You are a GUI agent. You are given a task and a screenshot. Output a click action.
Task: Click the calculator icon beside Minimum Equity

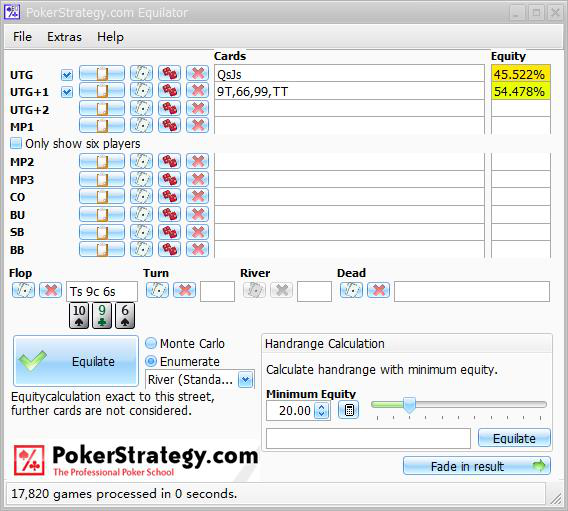pos(348,410)
